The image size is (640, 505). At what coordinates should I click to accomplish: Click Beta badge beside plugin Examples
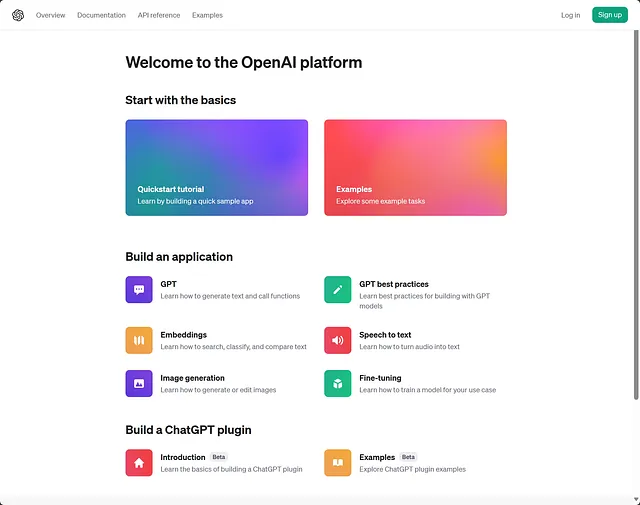(x=408, y=457)
